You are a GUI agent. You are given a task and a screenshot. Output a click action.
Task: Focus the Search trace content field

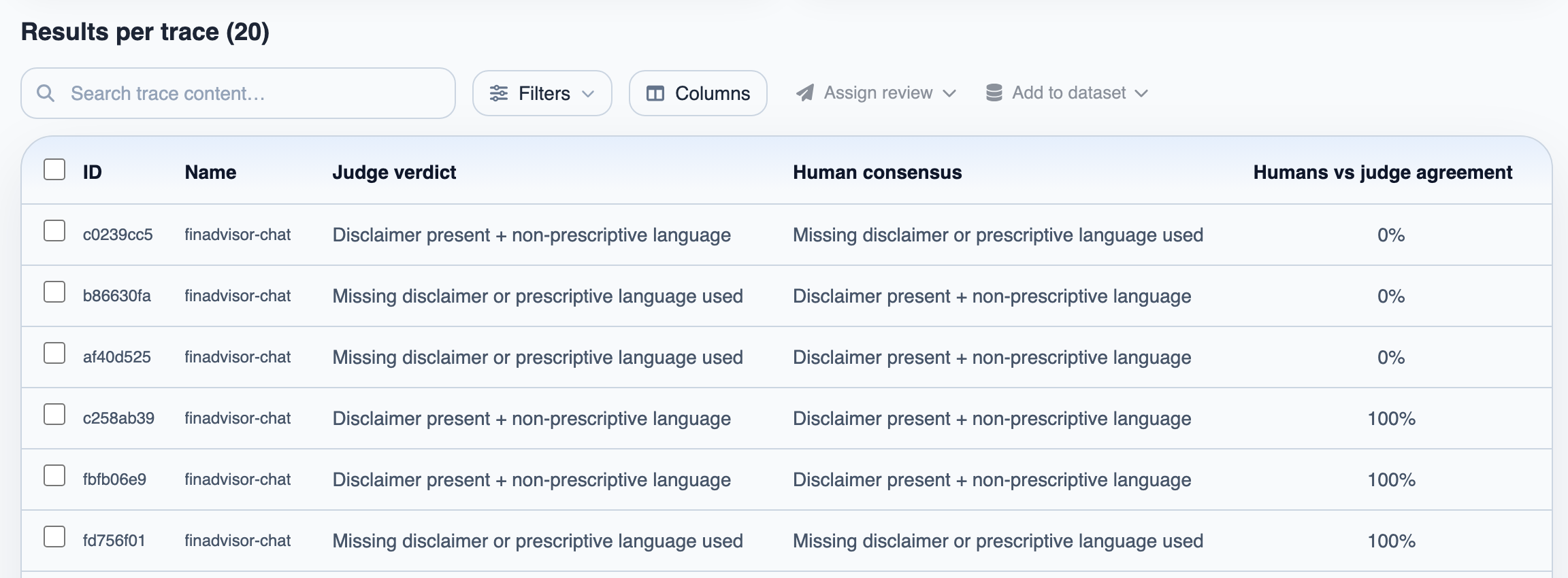pos(238,93)
